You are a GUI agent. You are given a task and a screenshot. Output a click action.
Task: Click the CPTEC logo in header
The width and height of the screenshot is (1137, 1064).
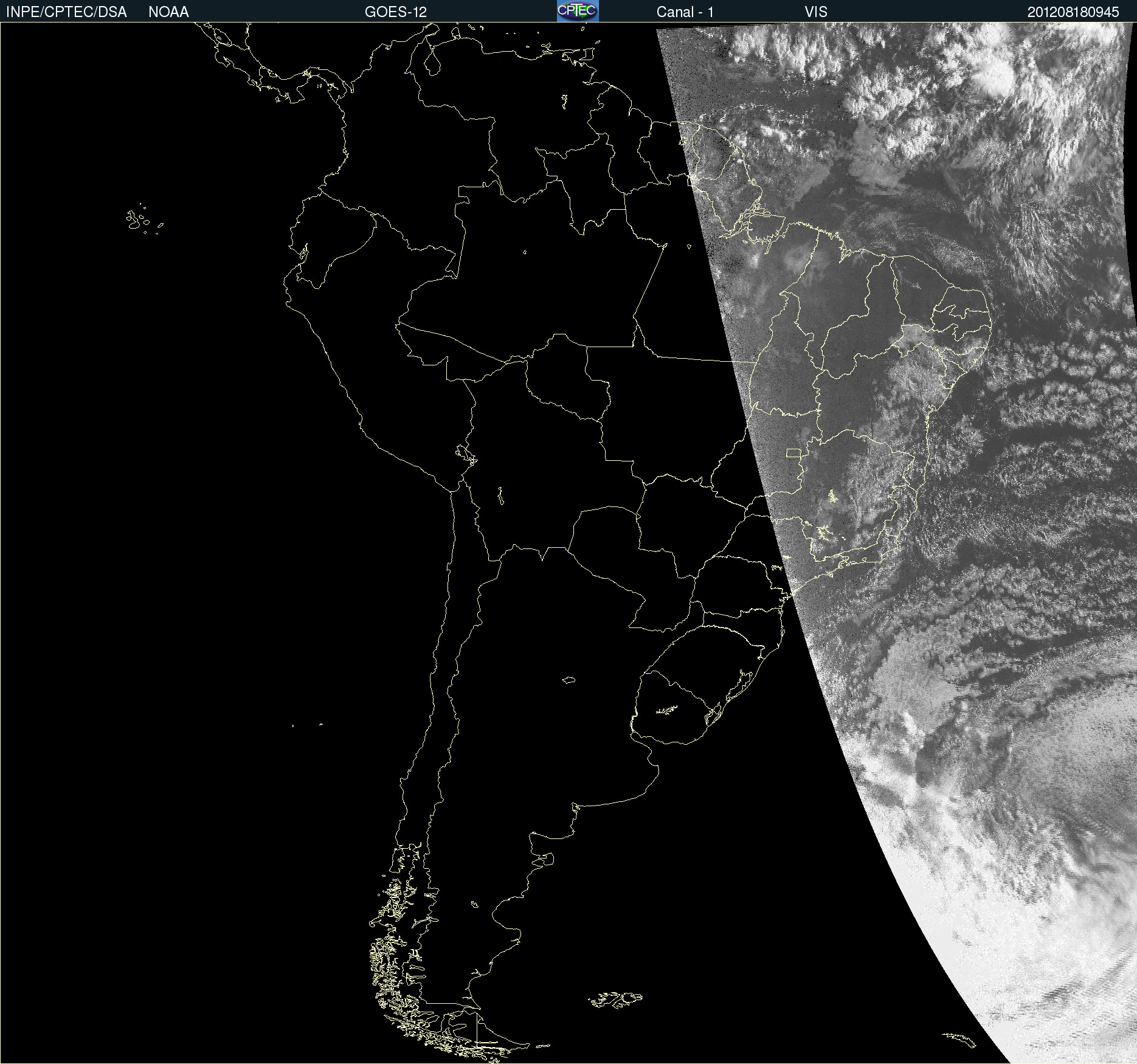point(578,11)
